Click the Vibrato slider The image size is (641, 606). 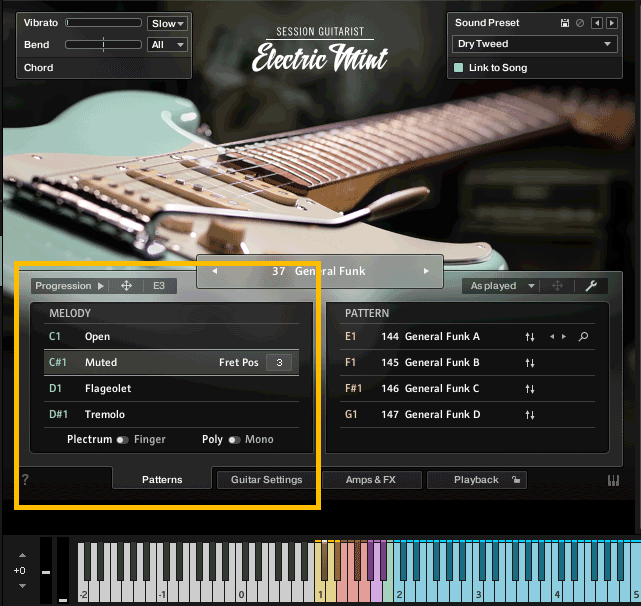[103, 22]
